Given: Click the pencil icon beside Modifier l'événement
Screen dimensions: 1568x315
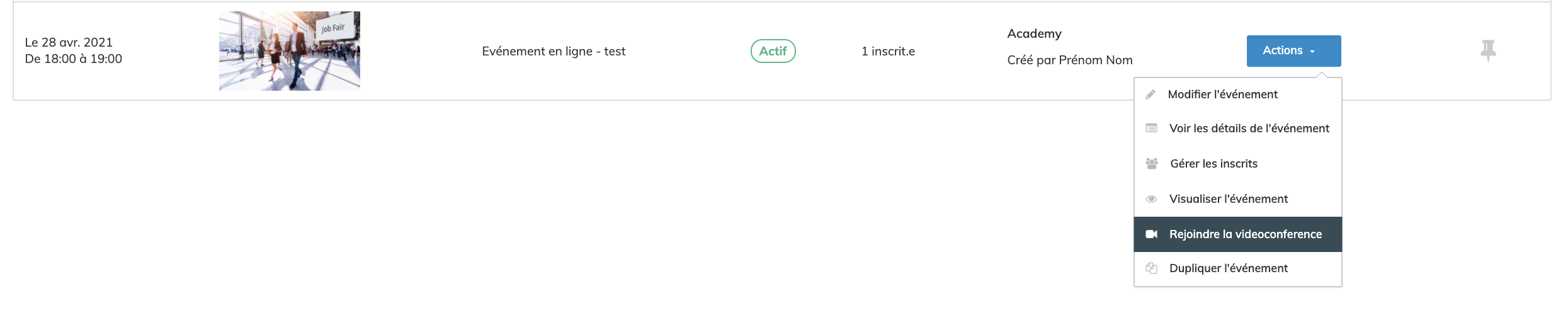Looking at the screenshot, I should coord(1150,94).
